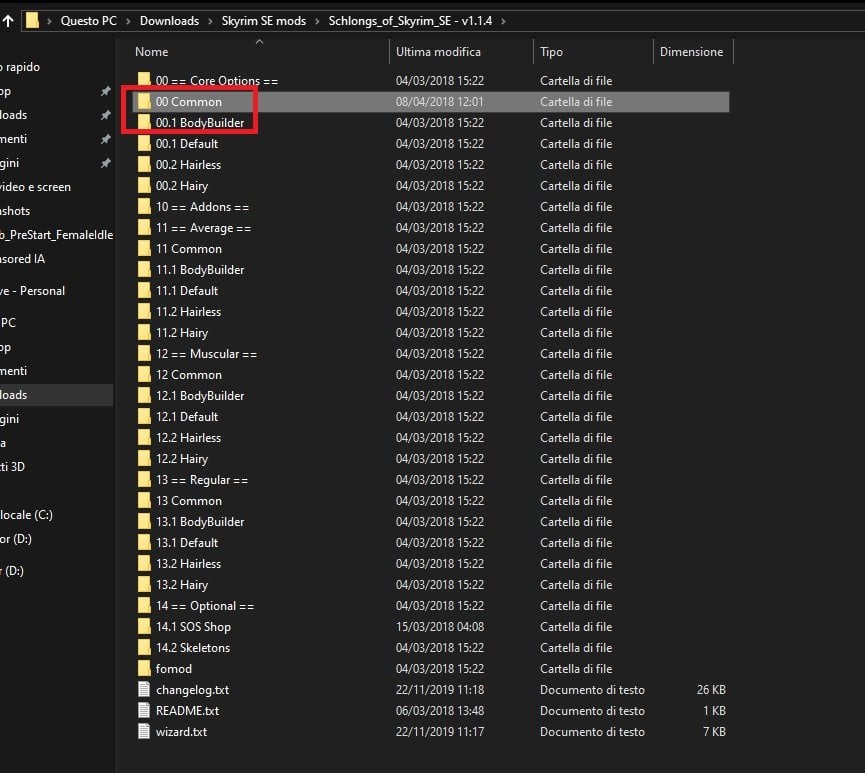Click the Up one level arrow
The image size is (865, 773).
pos(8,21)
